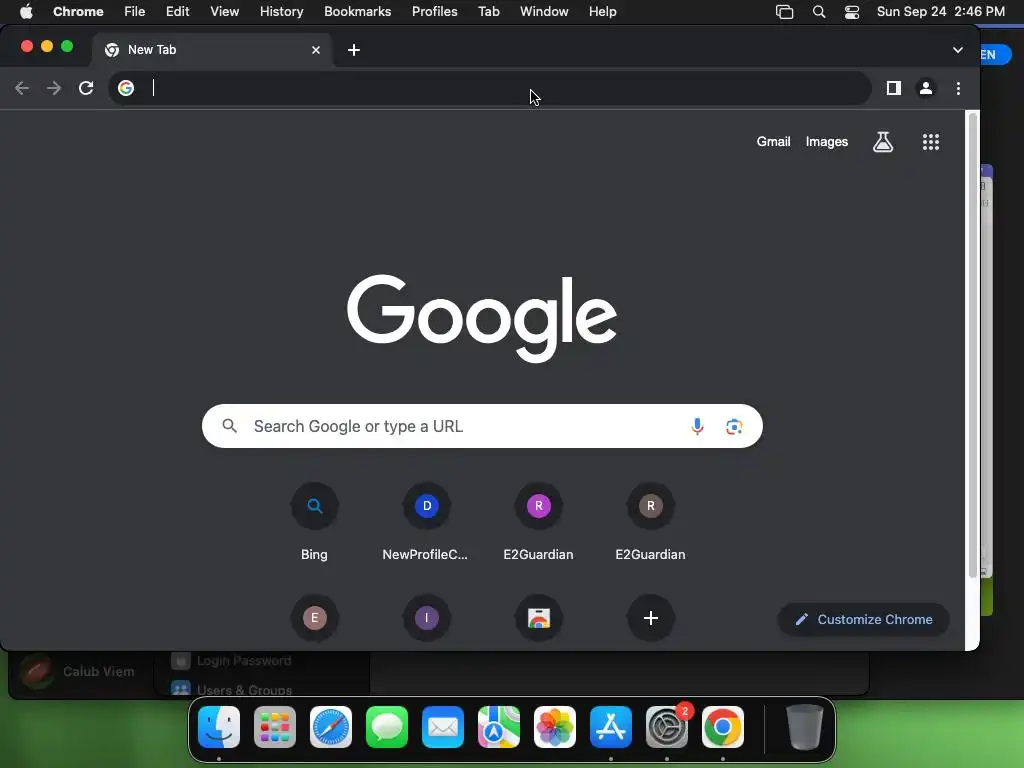
Task: Focus the address bar
Action: (490, 88)
